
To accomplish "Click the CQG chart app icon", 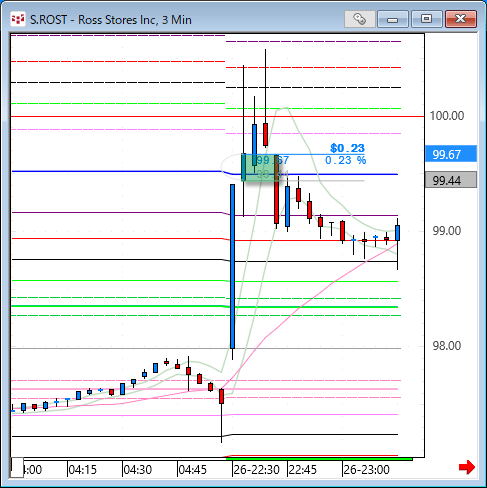I will click(x=17, y=19).
